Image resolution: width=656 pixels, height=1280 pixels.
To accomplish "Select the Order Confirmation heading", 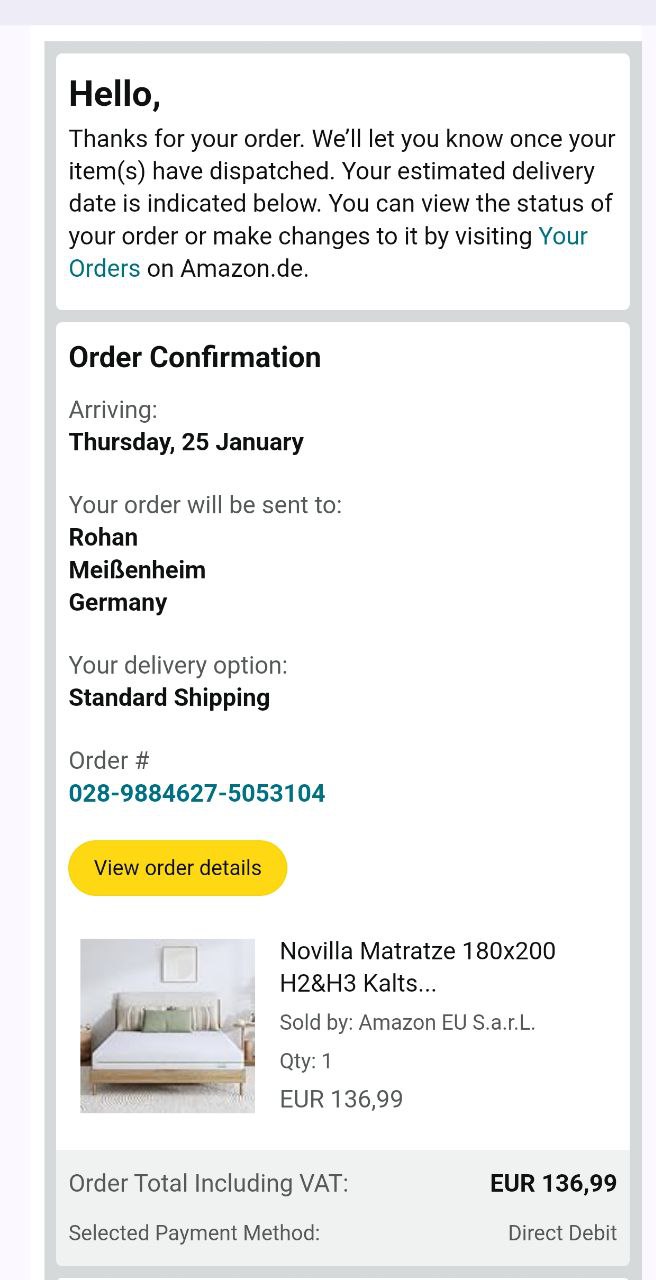I will click(195, 358).
